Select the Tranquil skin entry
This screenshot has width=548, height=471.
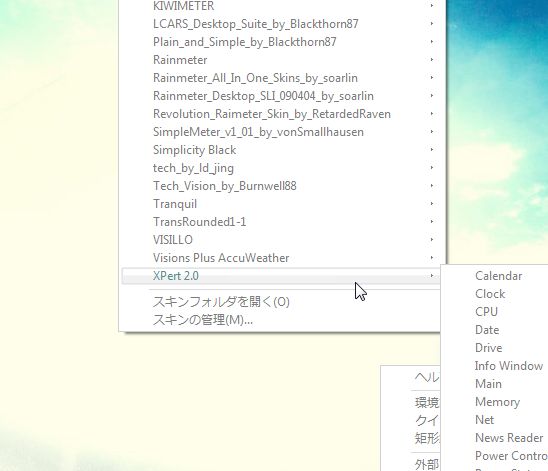click(282, 204)
